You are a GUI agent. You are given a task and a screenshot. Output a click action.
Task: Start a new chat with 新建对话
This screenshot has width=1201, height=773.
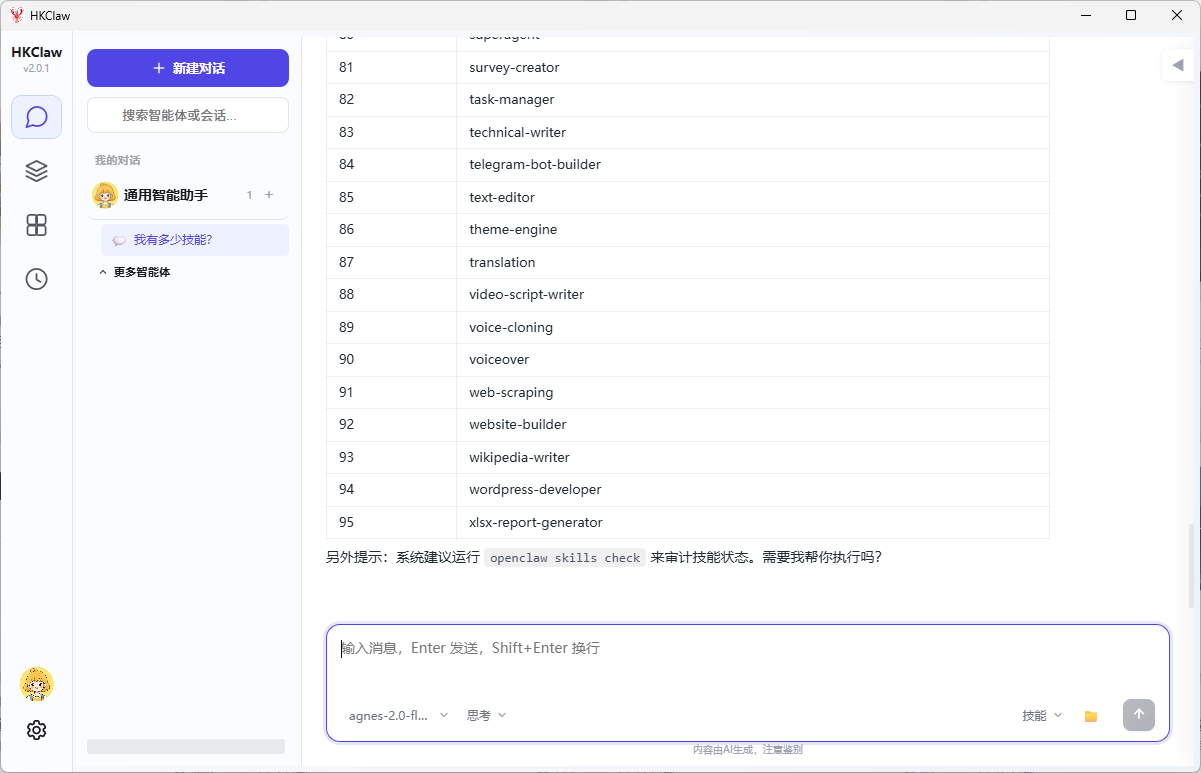188,68
